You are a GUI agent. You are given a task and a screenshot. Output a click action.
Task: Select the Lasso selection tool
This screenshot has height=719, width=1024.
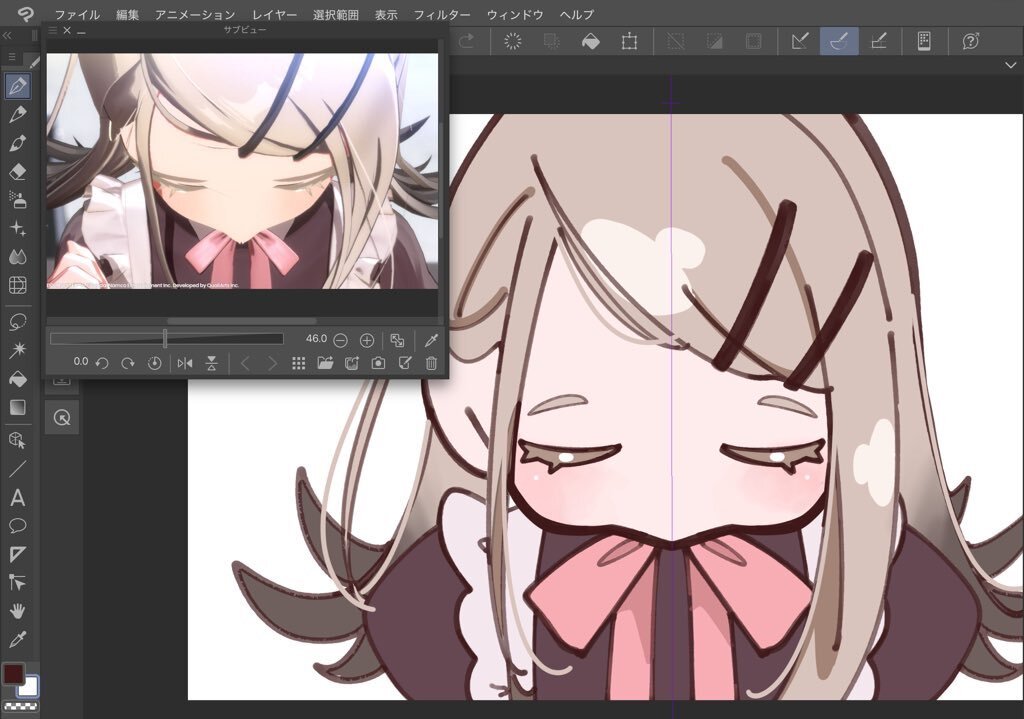click(x=17, y=321)
